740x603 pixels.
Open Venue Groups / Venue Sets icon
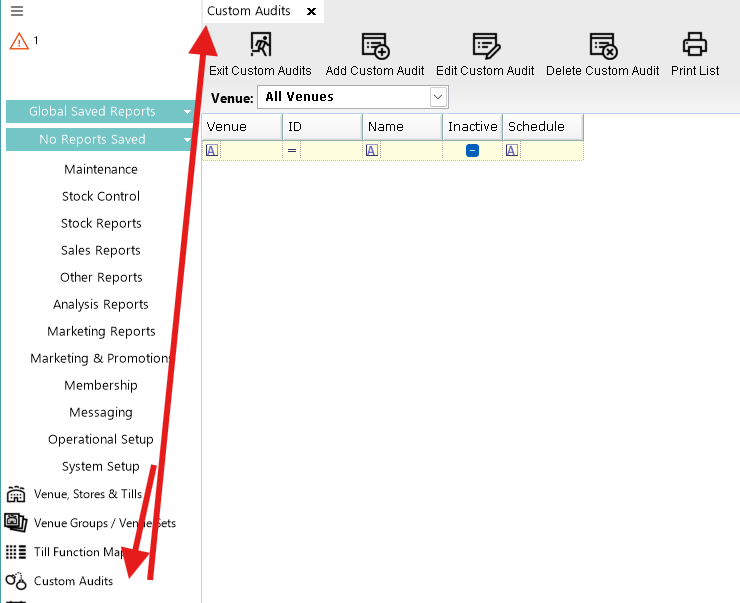pyautogui.click(x=16, y=523)
